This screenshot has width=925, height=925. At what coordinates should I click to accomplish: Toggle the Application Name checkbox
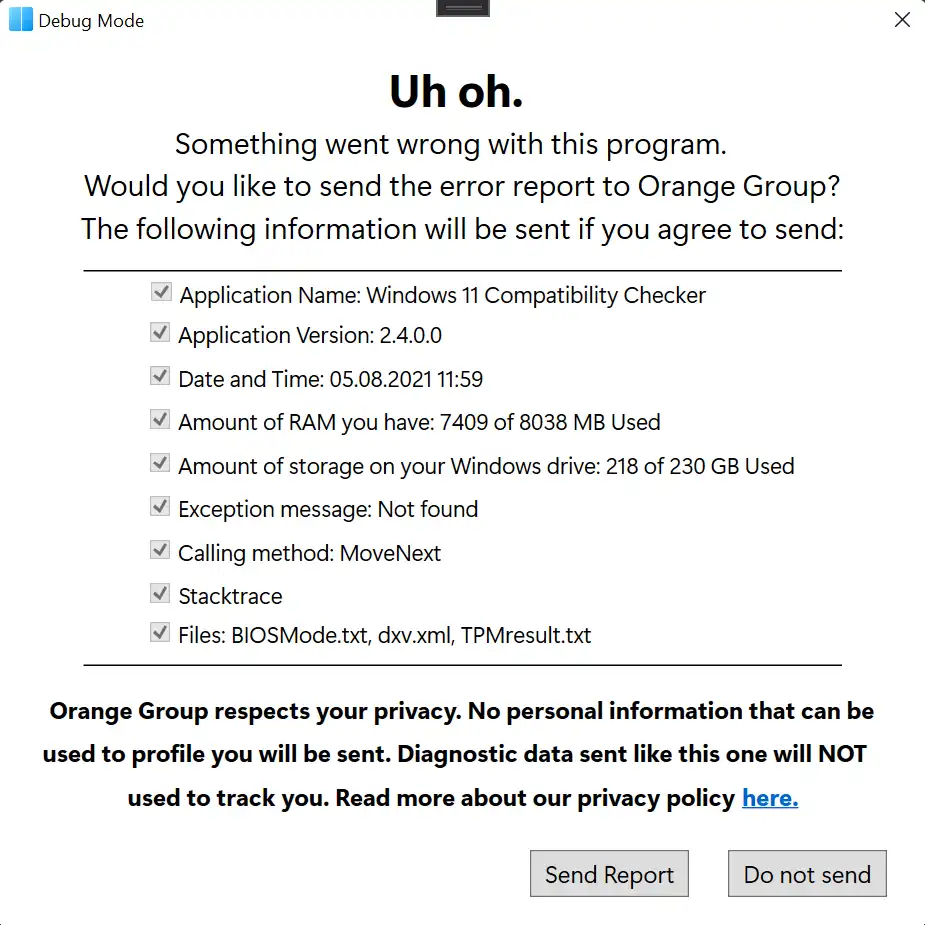[x=161, y=292]
